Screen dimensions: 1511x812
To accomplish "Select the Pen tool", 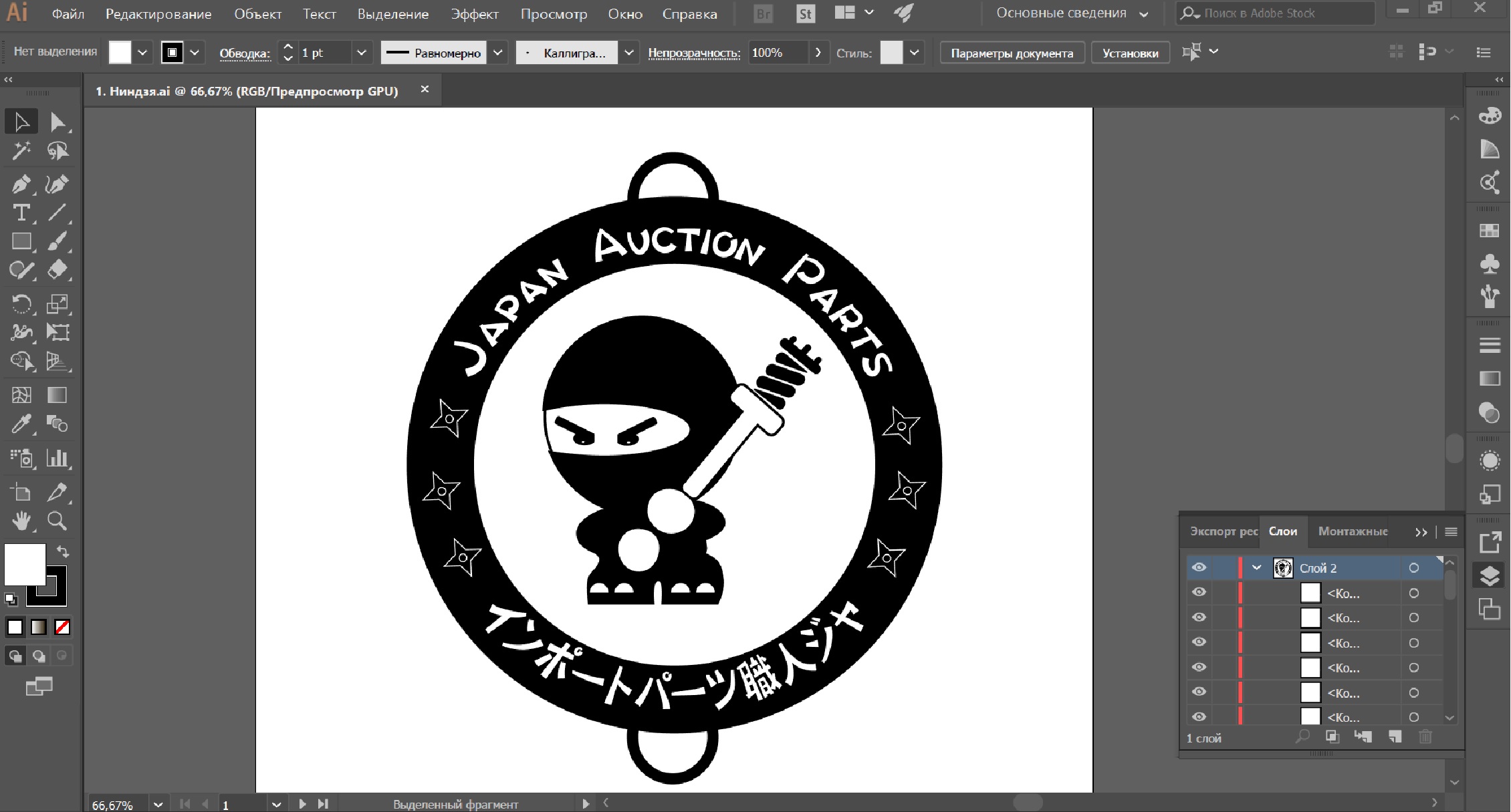I will tap(21, 184).
